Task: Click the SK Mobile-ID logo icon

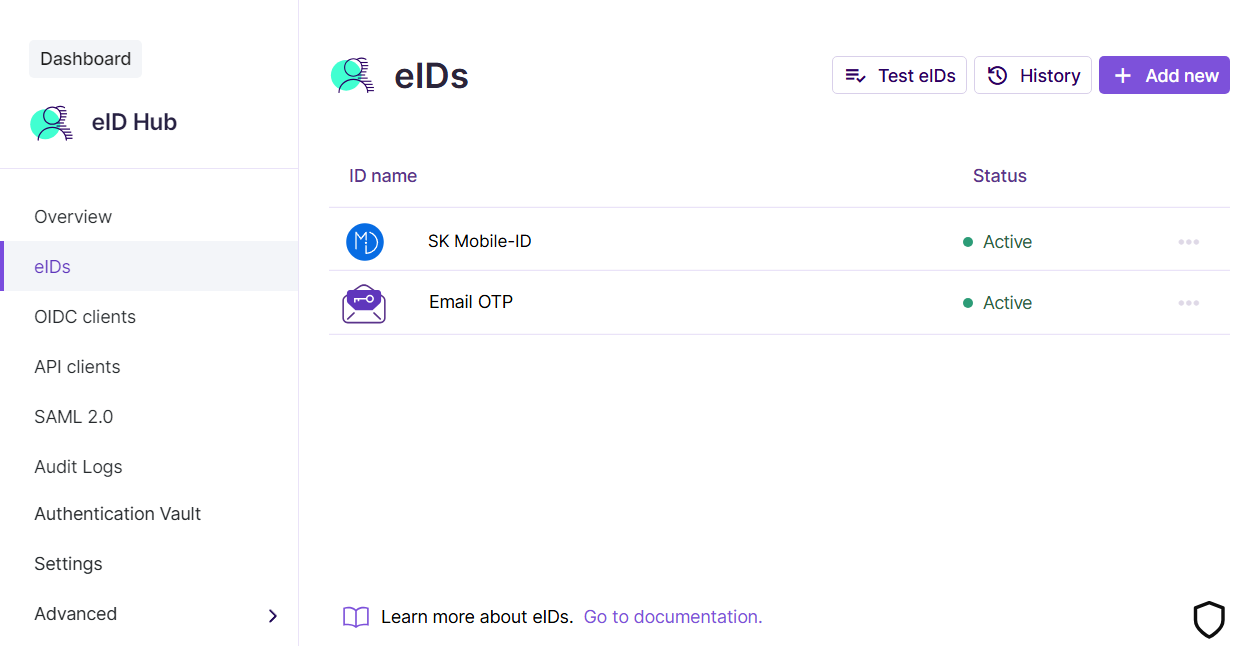Action: click(365, 242)
